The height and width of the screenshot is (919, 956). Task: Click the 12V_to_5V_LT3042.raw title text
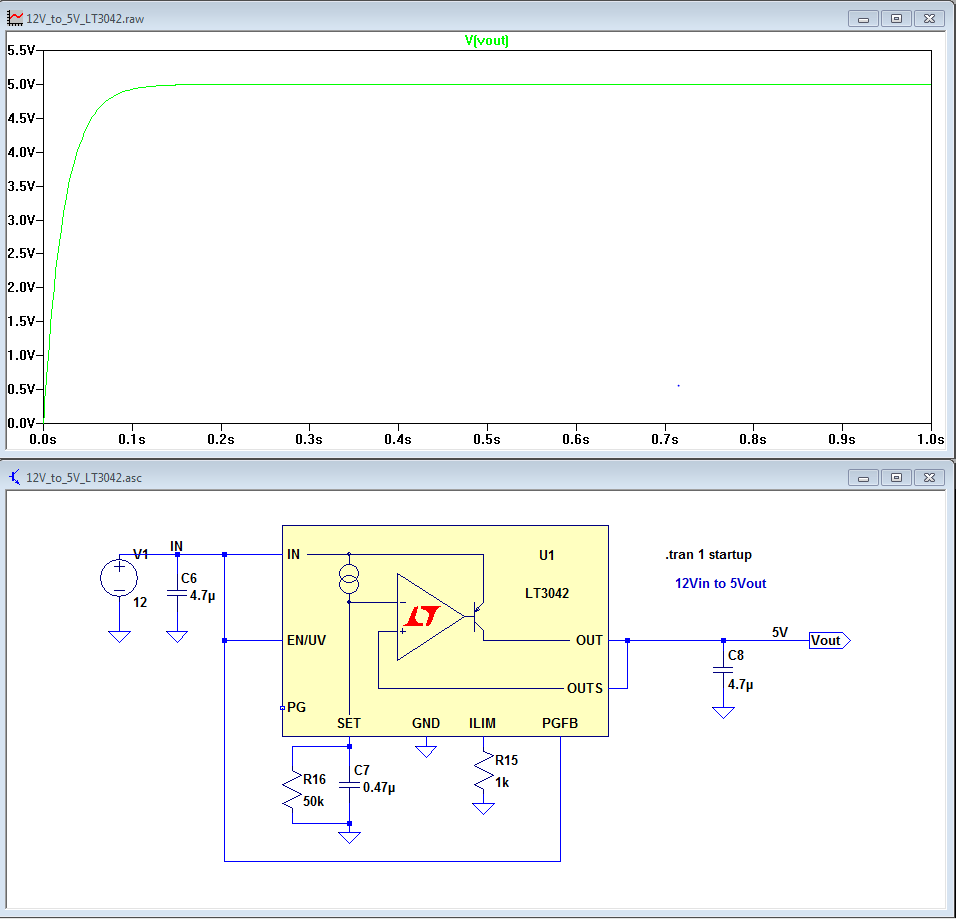click(85, 19)
